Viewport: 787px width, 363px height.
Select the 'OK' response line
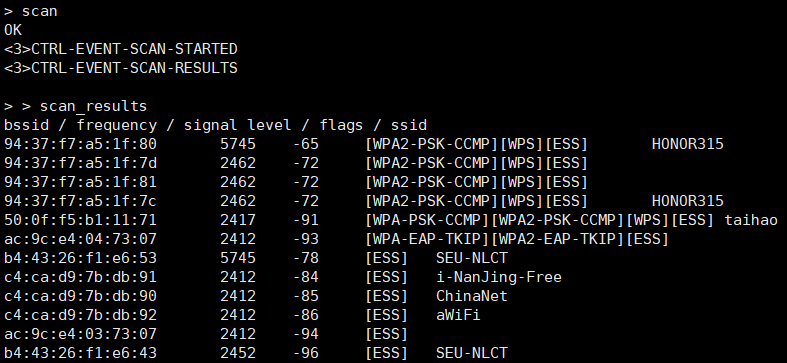pyautogui.click(x=13, y=30)
